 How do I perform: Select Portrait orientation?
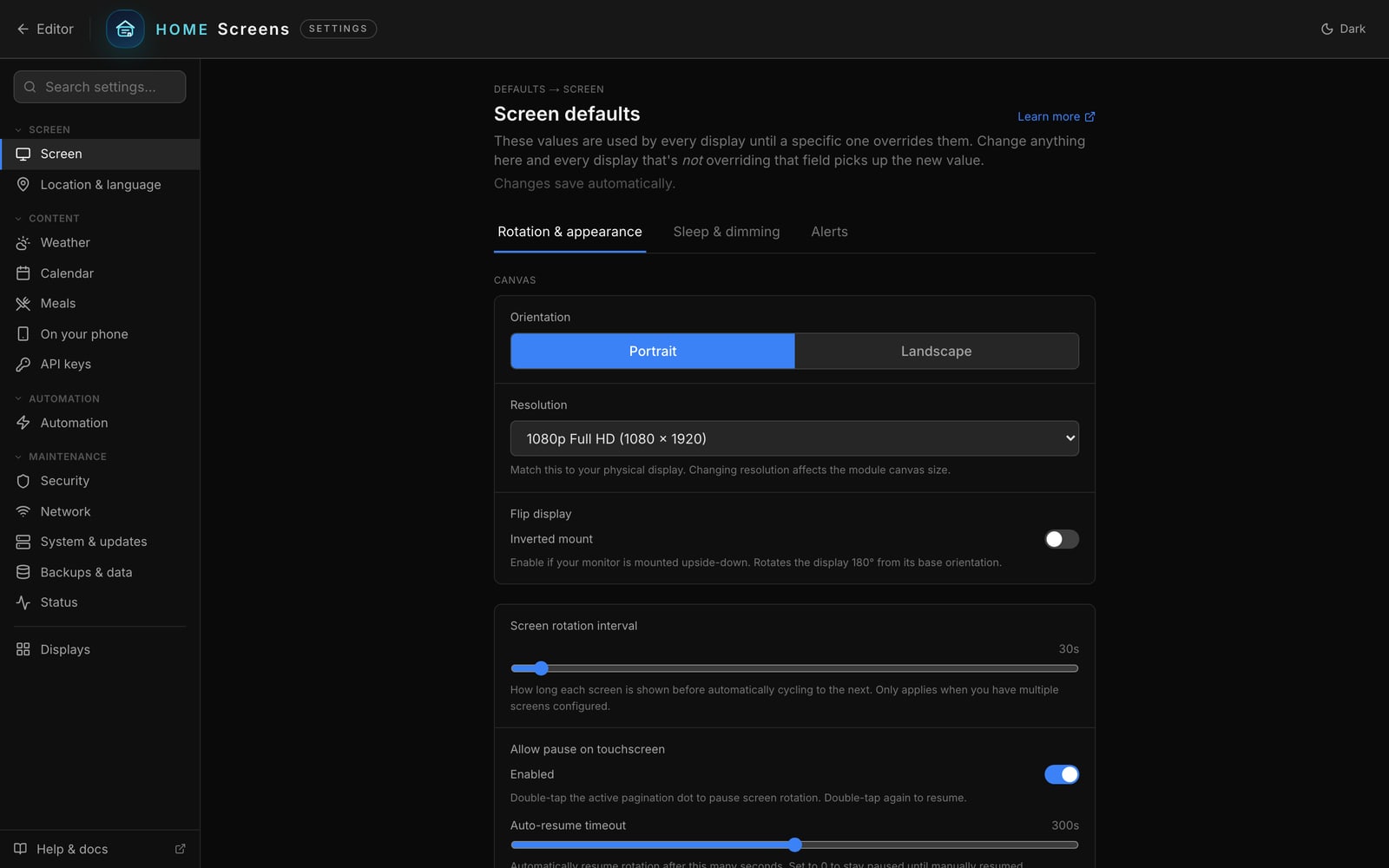tap(653, 351)
